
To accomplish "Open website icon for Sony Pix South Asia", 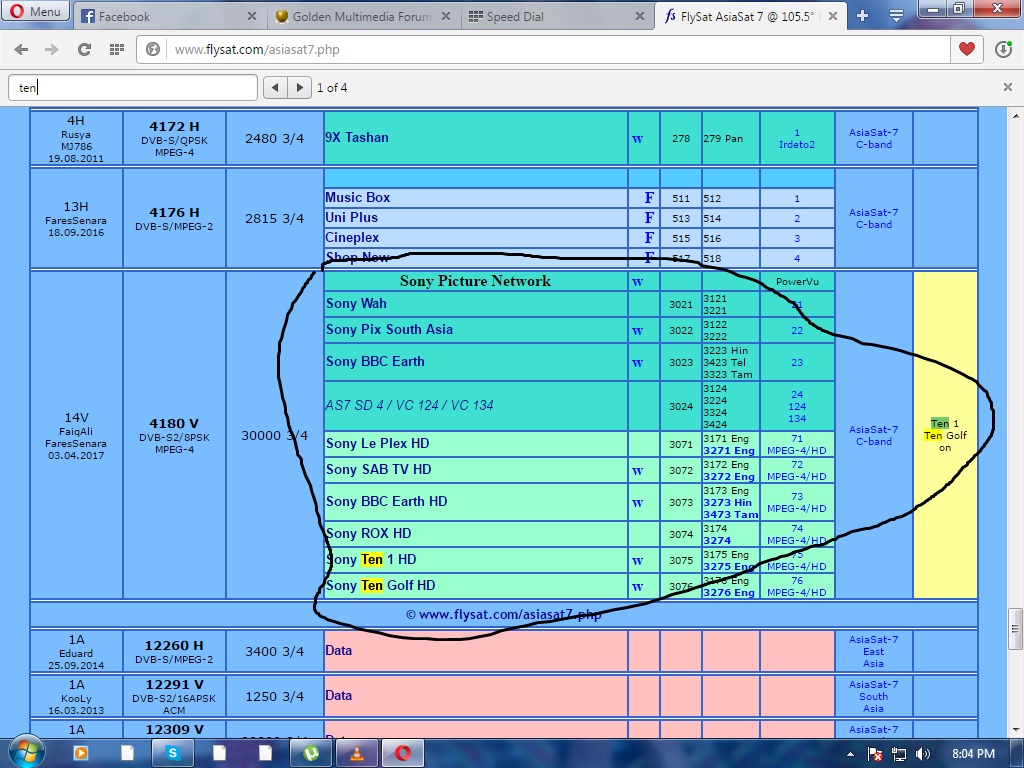I will (637, 331).
